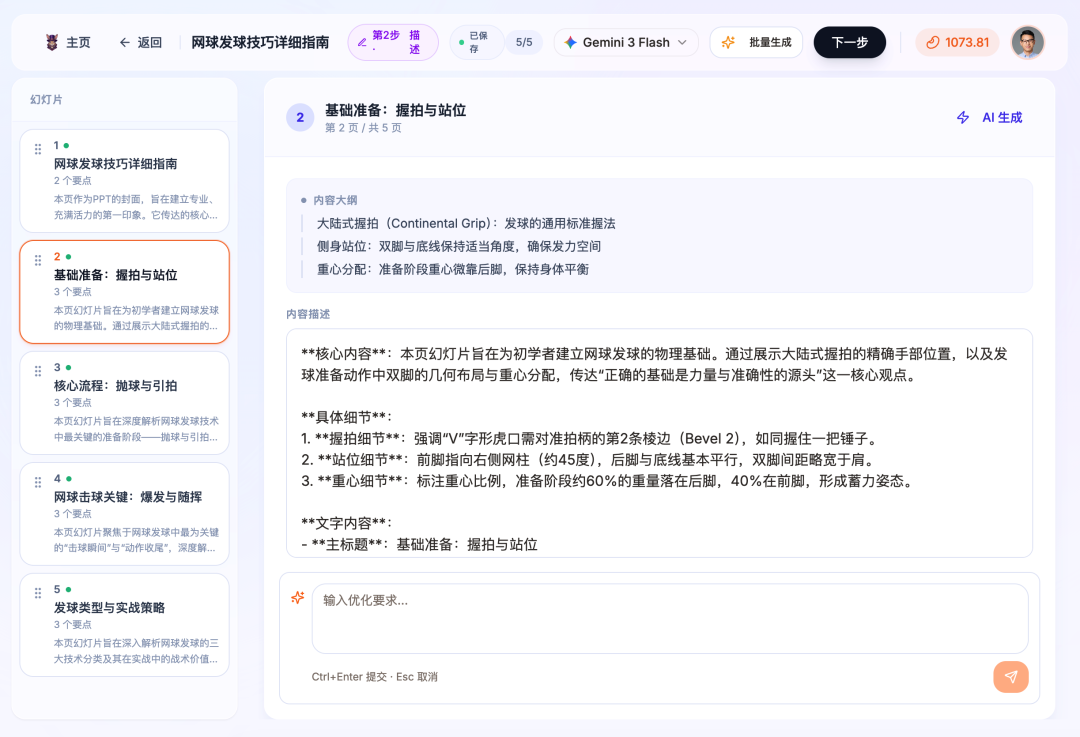Click drag handle of slide 3
Image resolution: width=1080 pixels, height=737 pixels.
(x=38, y=371)
